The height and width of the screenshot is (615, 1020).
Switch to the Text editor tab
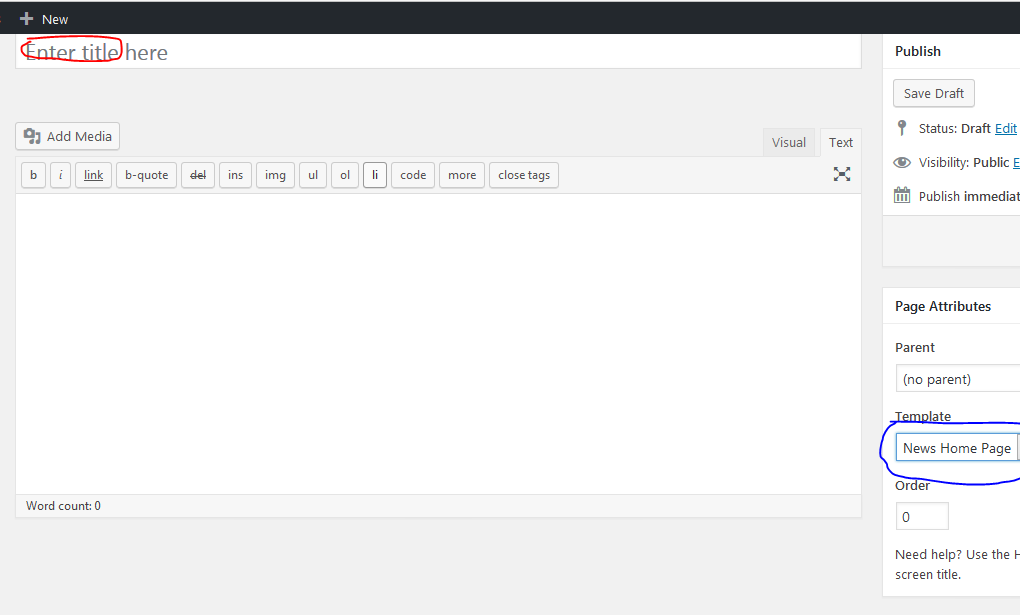[x=841, y=143]
